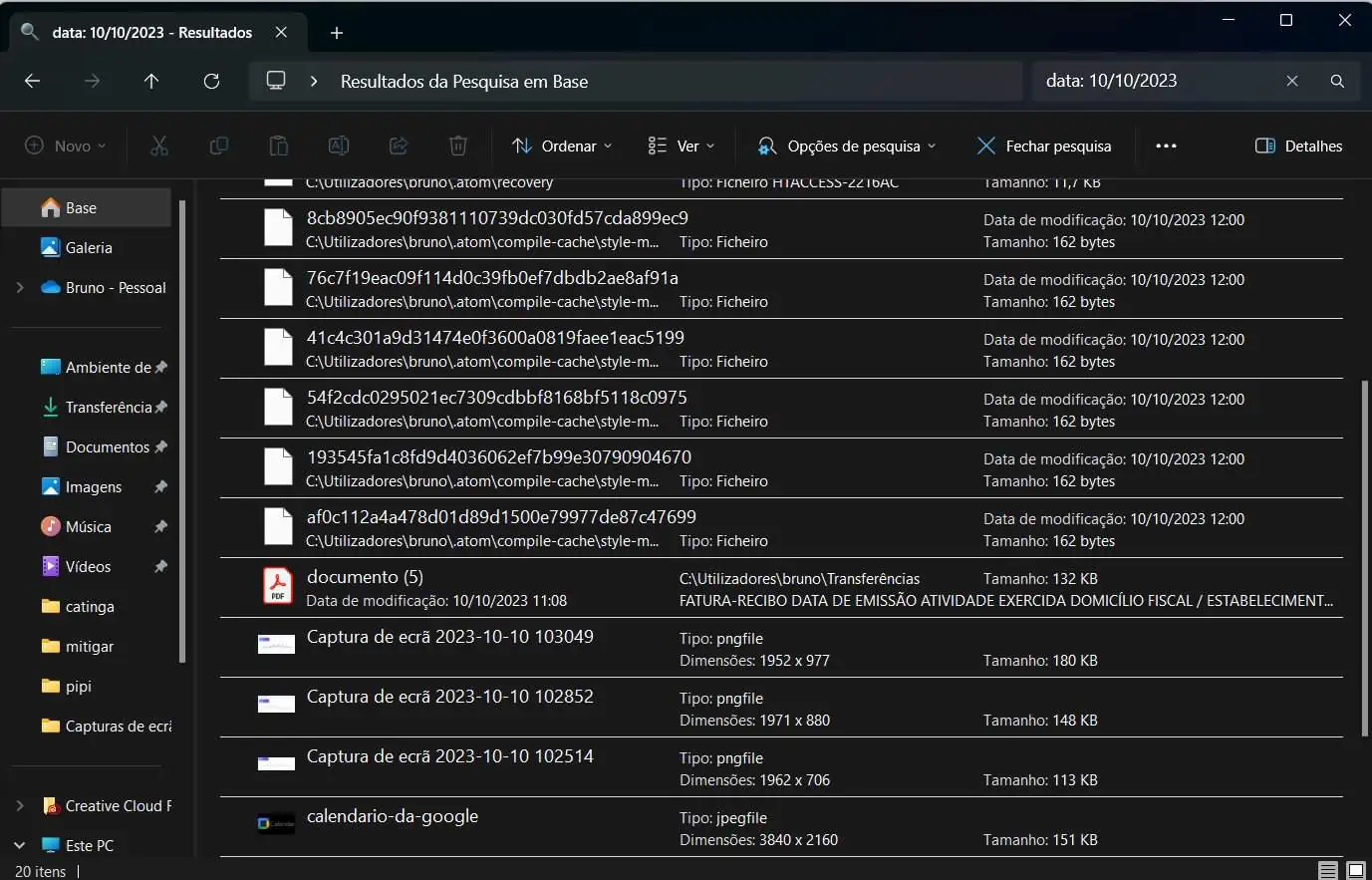Open the three-dots more options menu
The height and width of the screenshot is (880, 1372).
(x=1166, y=147)
